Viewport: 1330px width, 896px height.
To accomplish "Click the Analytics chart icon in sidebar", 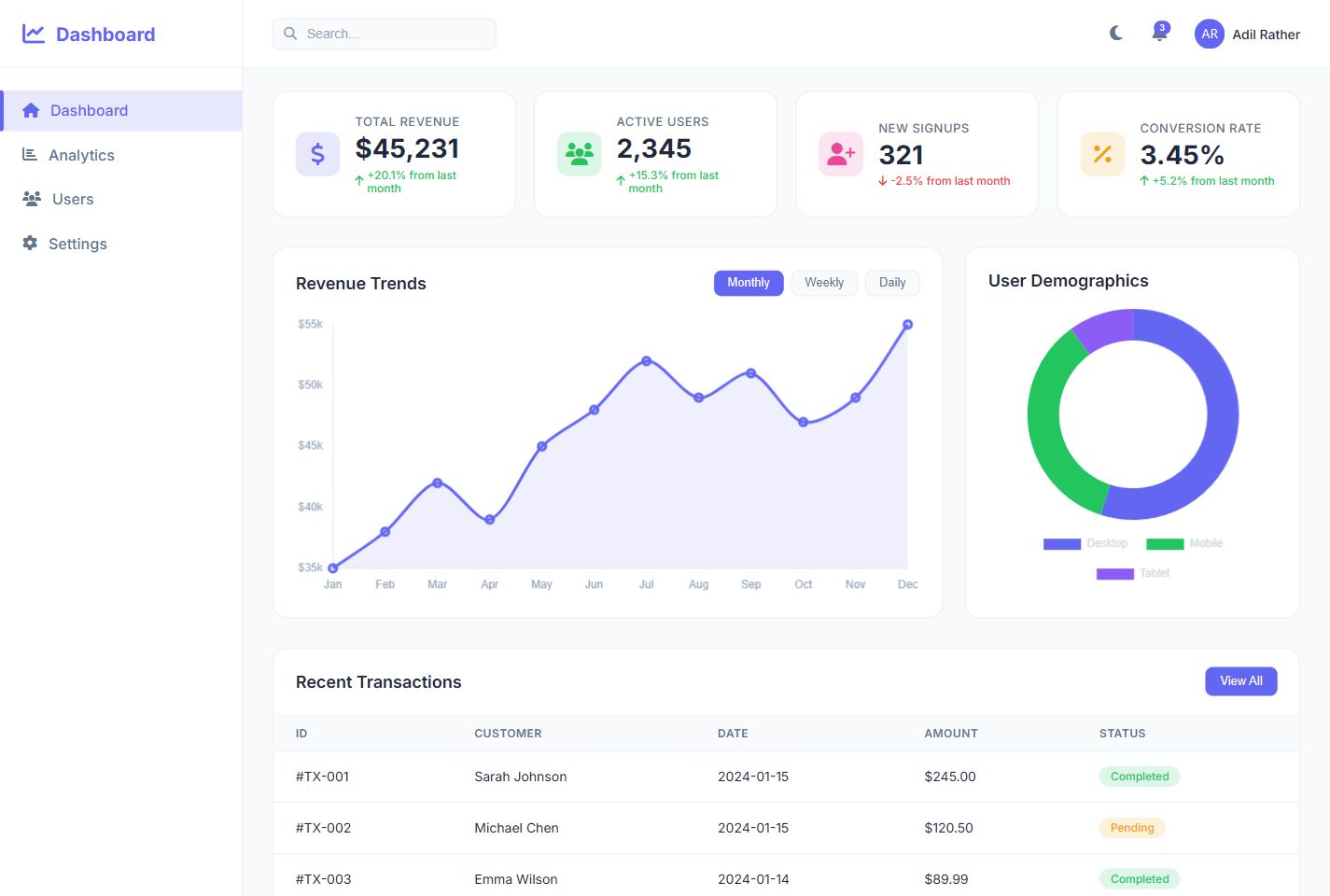I will pos(30,155).
